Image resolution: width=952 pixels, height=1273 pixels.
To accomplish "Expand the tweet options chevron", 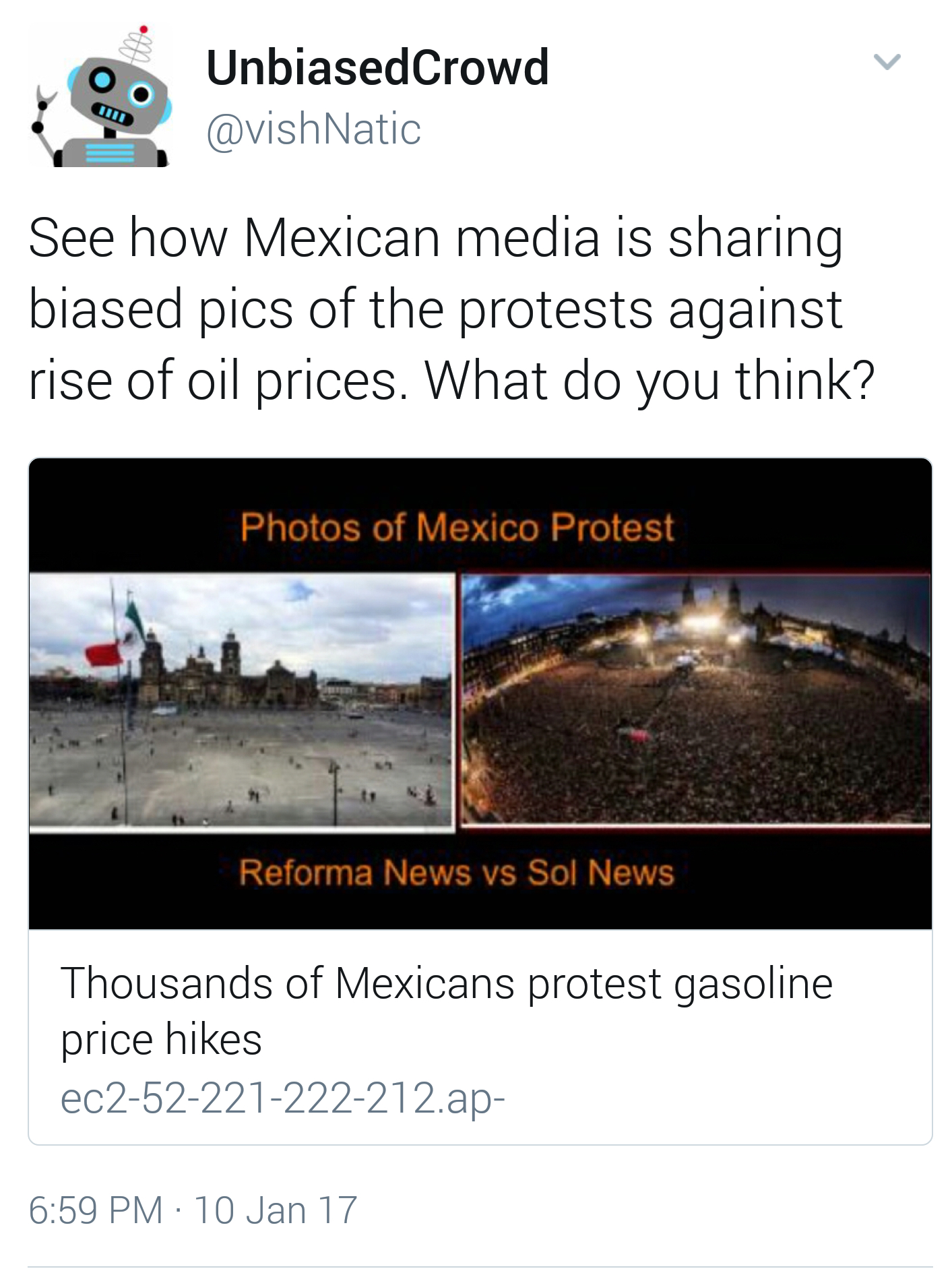I will click(x=887, y=62).
